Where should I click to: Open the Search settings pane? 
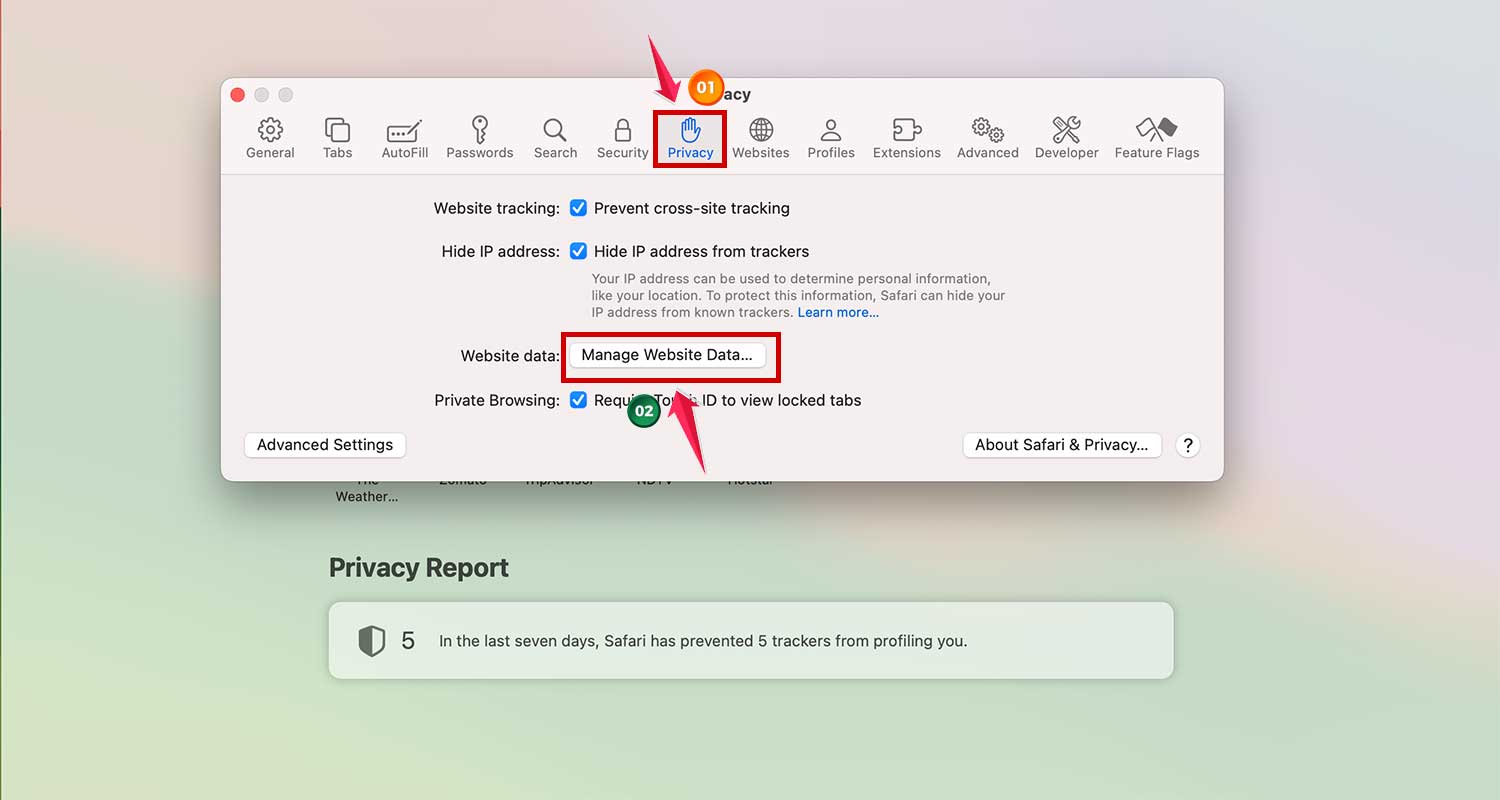pos(555,138)
